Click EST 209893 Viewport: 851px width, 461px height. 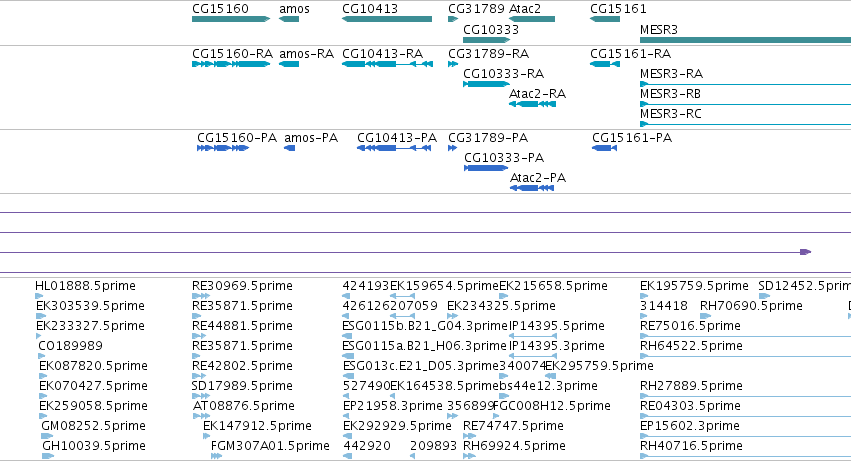pos(433,447)
